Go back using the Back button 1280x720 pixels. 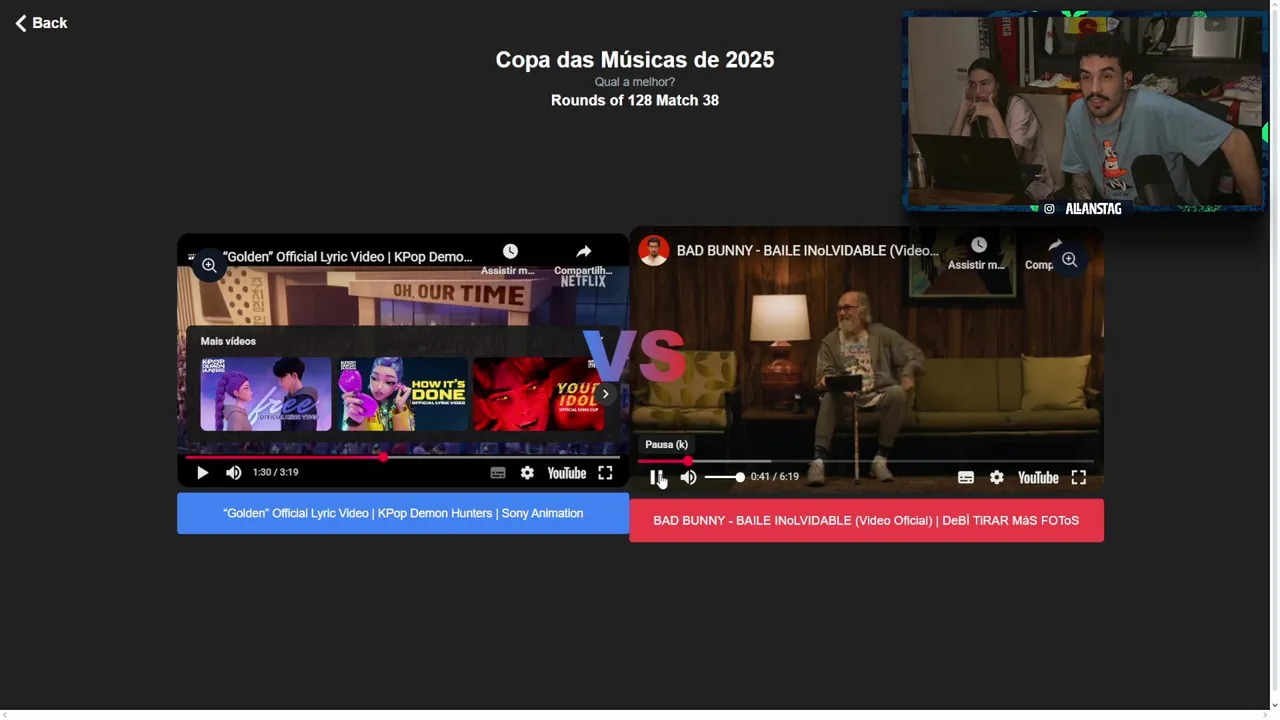point(41,23)
